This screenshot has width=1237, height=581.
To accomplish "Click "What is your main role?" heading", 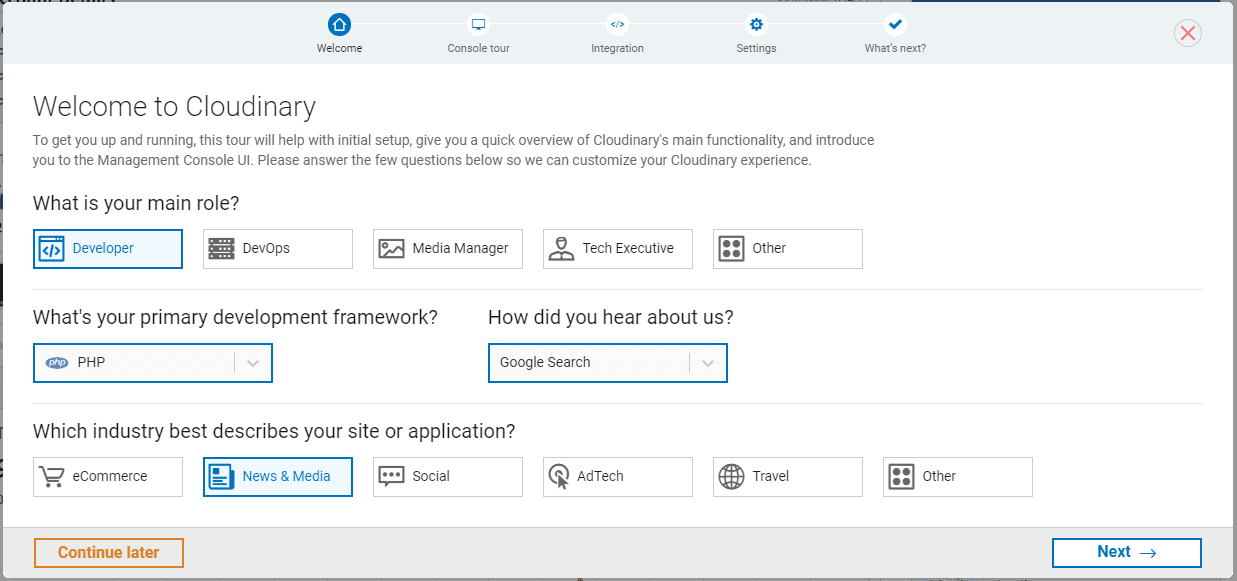I will click(136, 204).
